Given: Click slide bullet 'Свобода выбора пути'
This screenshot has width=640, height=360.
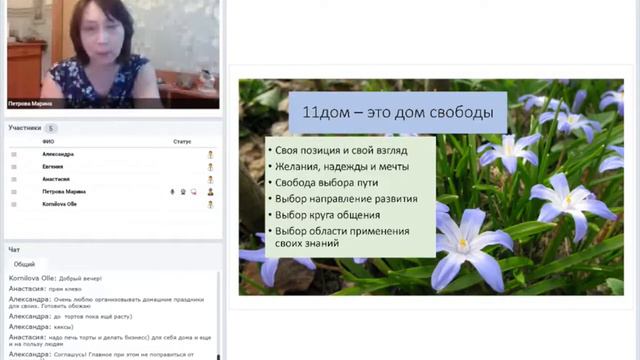Looking at the screenshot, I should pos(327,183).
